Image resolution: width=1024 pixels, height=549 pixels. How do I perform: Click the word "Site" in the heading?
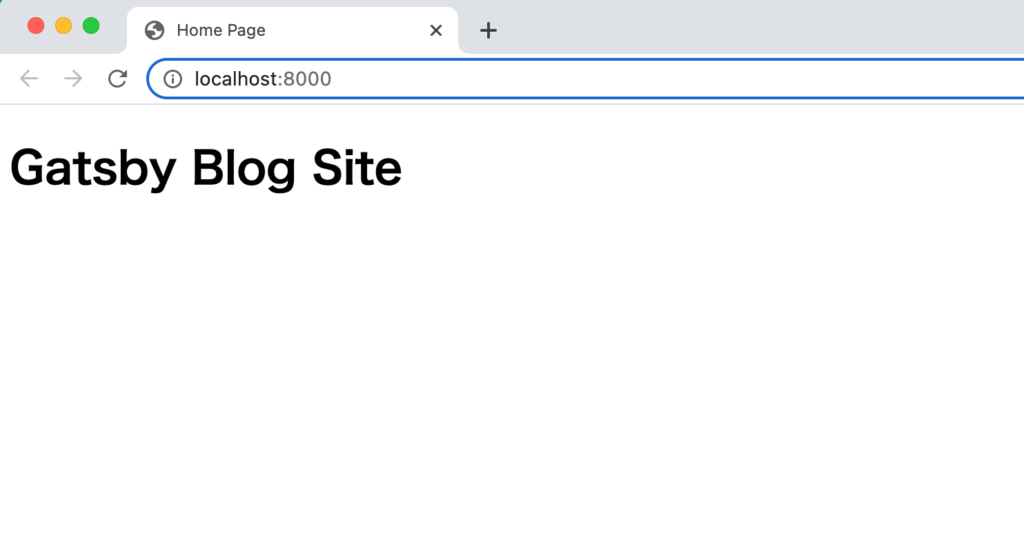(357, 168)
